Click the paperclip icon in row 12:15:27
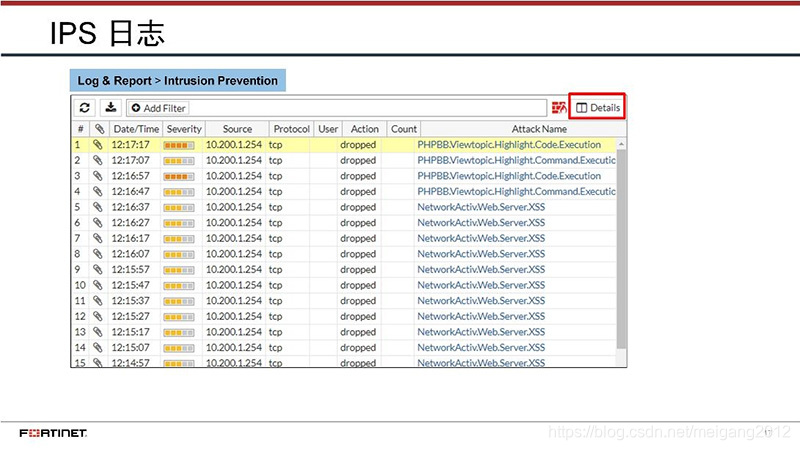This screenshot has width=800, height=450. [97, 316]
